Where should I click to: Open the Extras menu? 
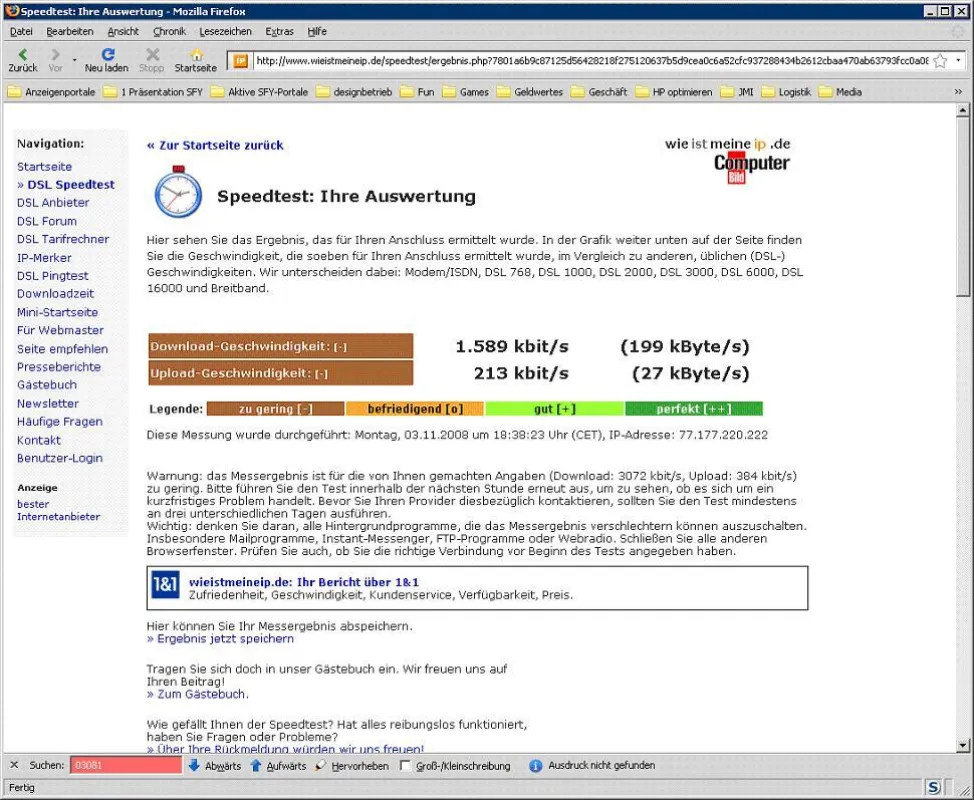280,31
